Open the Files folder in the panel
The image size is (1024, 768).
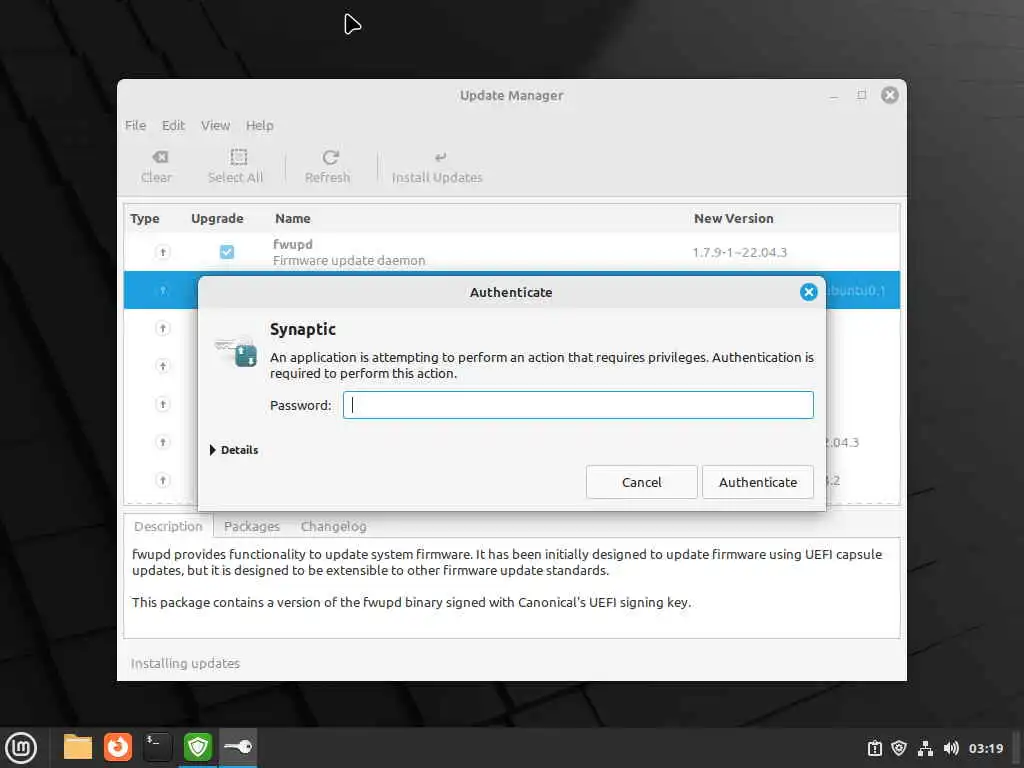(x=78, y=747)
